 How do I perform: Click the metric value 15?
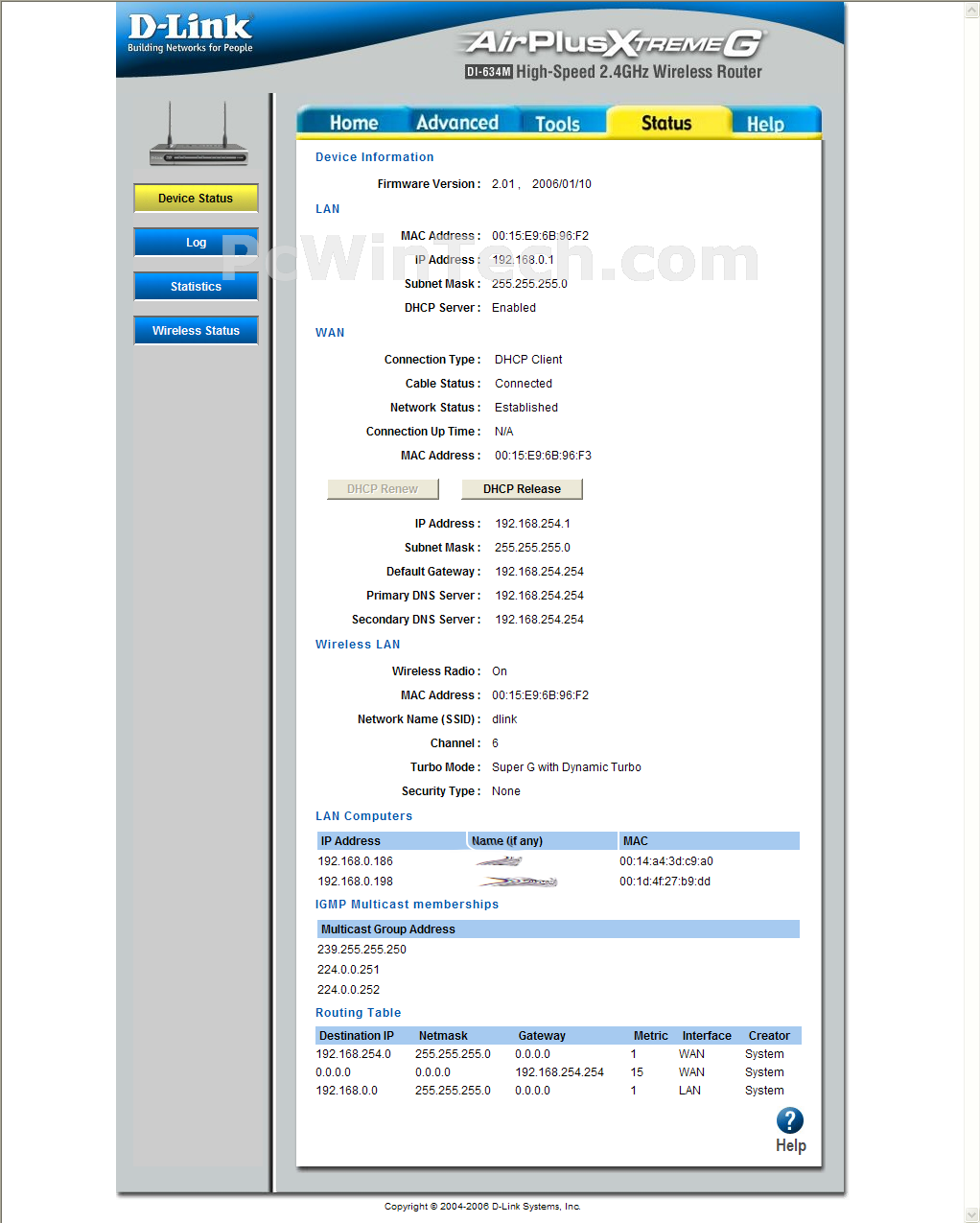[x=637, y=1072]
